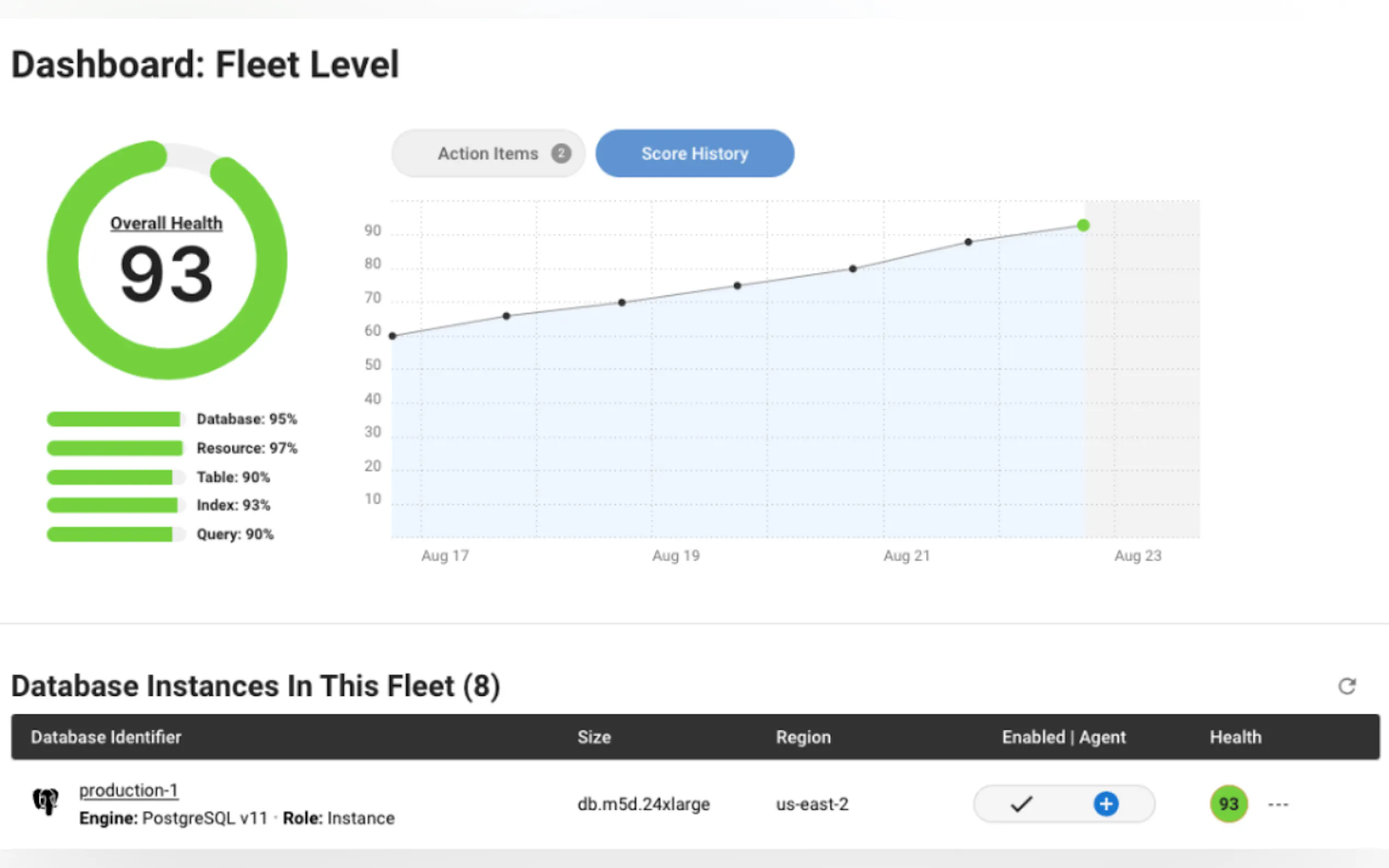Click the PostgreSQL elephant icon
1389x868 pixels.
(45, 801)
